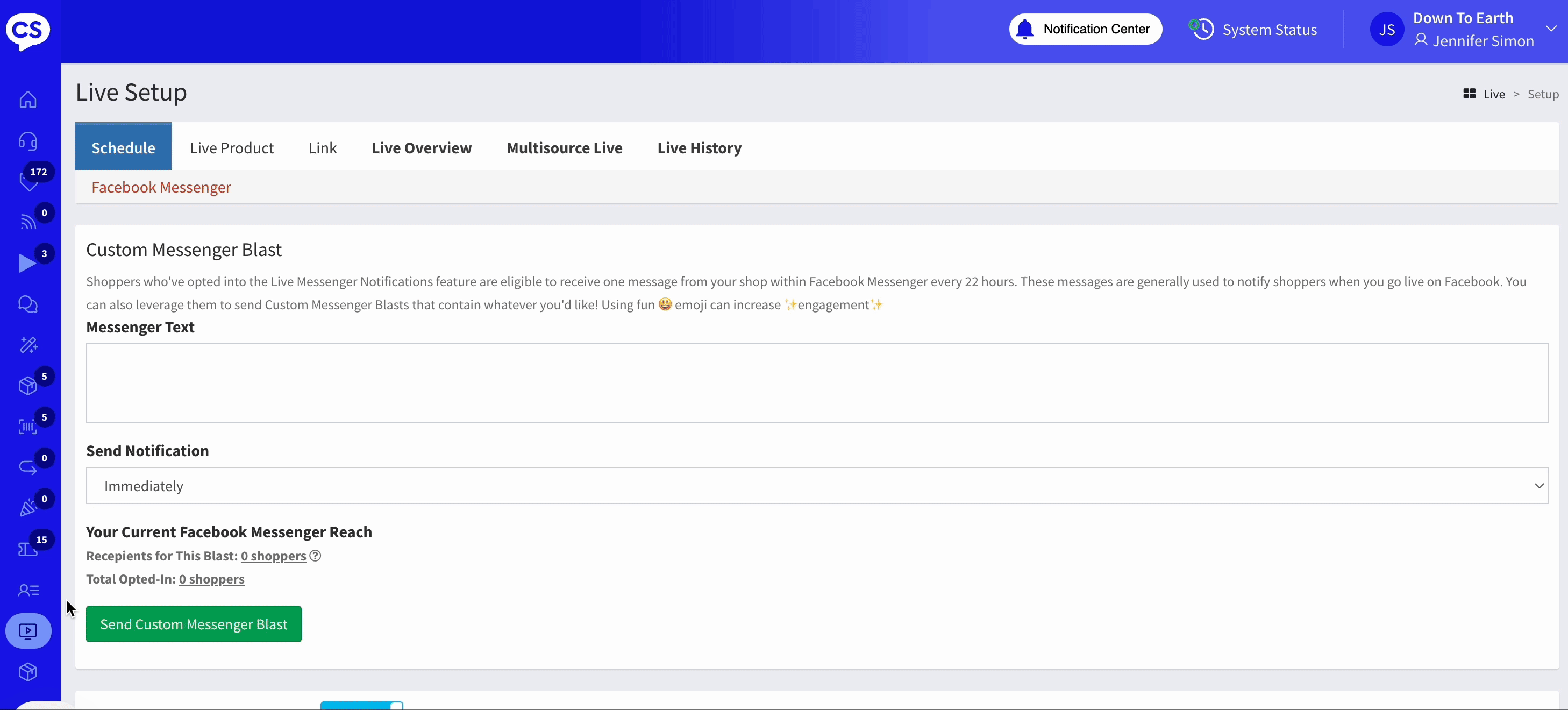
Task: Open the chat bubbles sidebar icon
Action: (x=28, y=304)
